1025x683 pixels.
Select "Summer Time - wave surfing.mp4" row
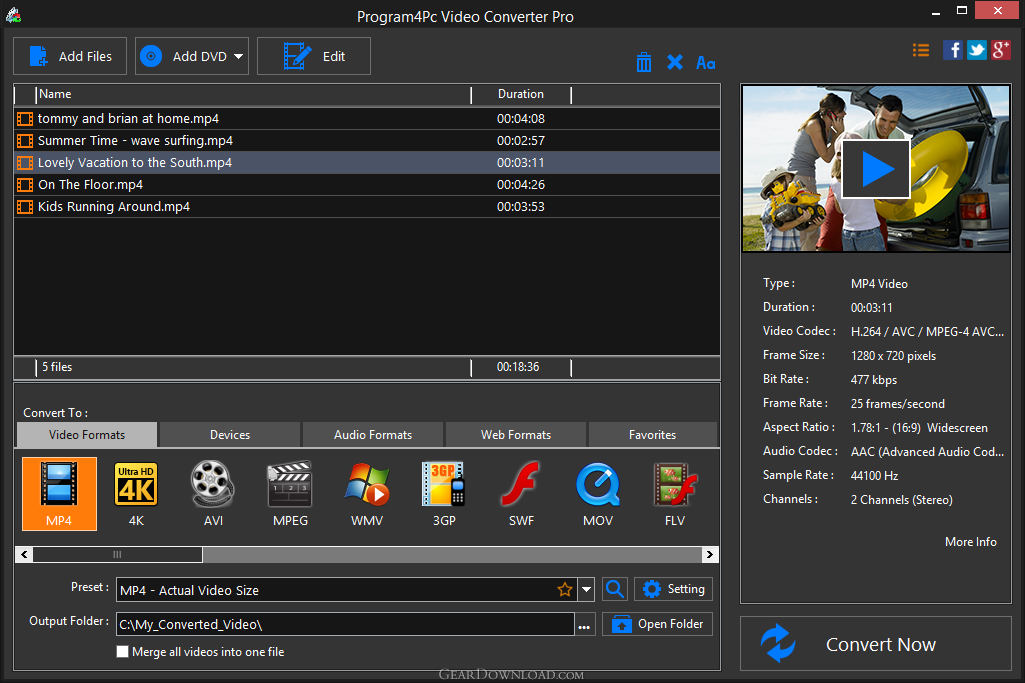coord(367,141)
